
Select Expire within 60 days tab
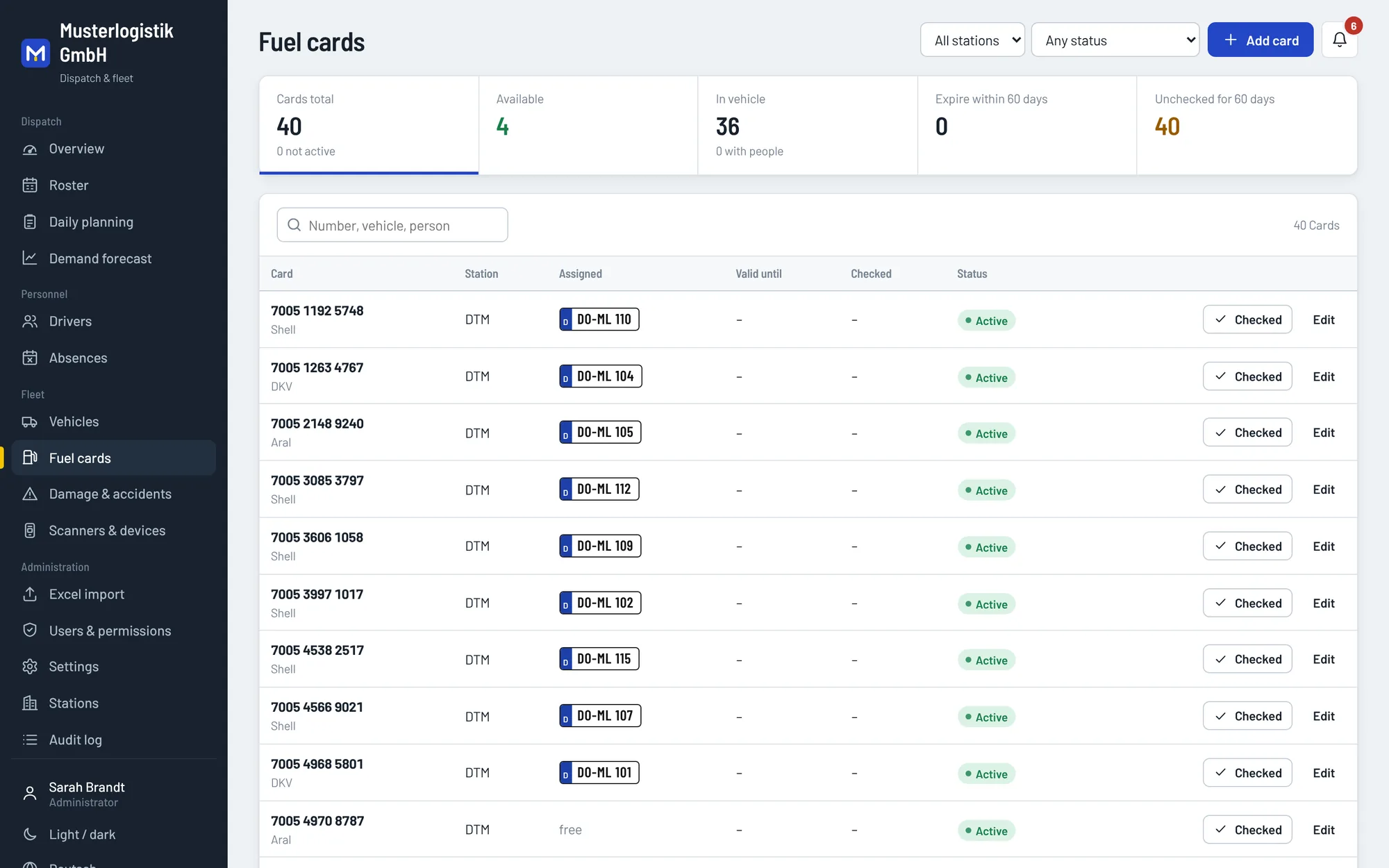coord(1027,125)
